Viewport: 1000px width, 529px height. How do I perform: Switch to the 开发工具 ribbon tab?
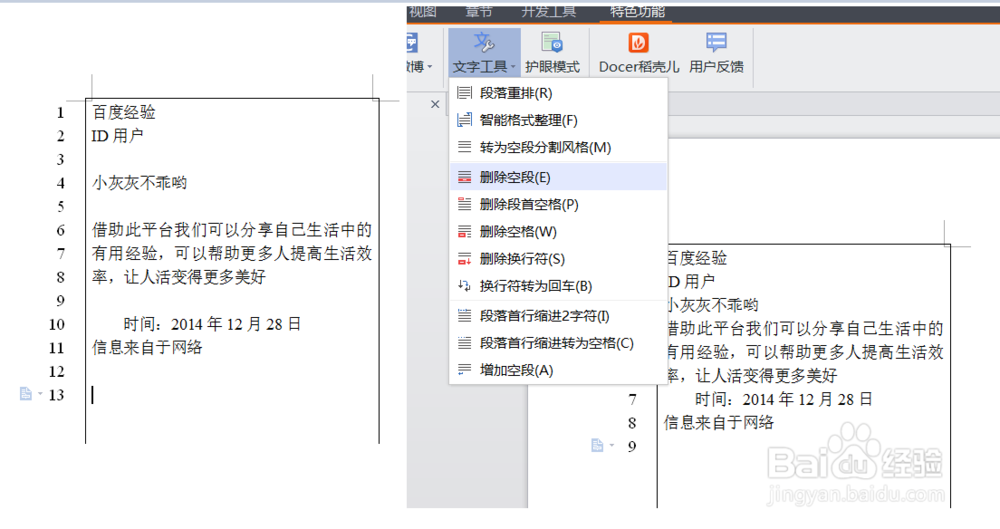point(548,11)
